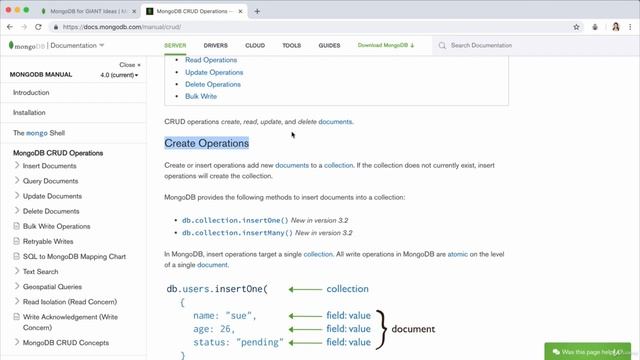Open Delete Operations link
Screen dimensions: 640x360
tap(213, 84)
